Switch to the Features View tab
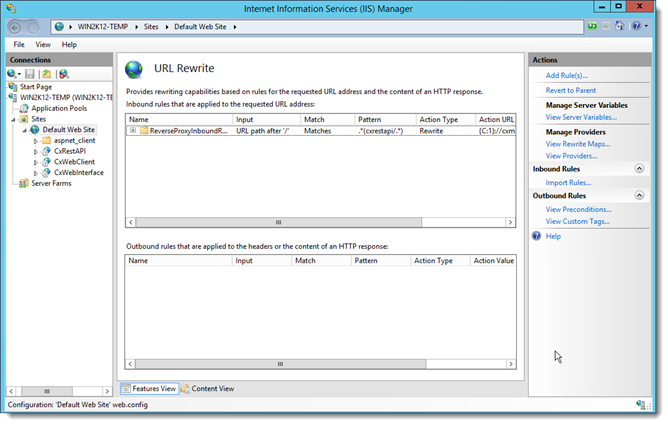The width and height of the screenshot is (668, 425). click(149, 388)
